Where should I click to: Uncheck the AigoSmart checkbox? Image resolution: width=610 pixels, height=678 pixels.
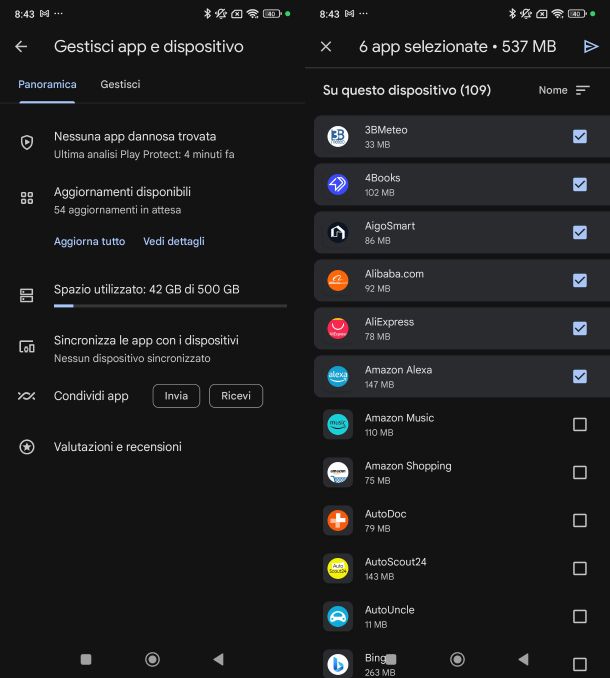(580, 233)
